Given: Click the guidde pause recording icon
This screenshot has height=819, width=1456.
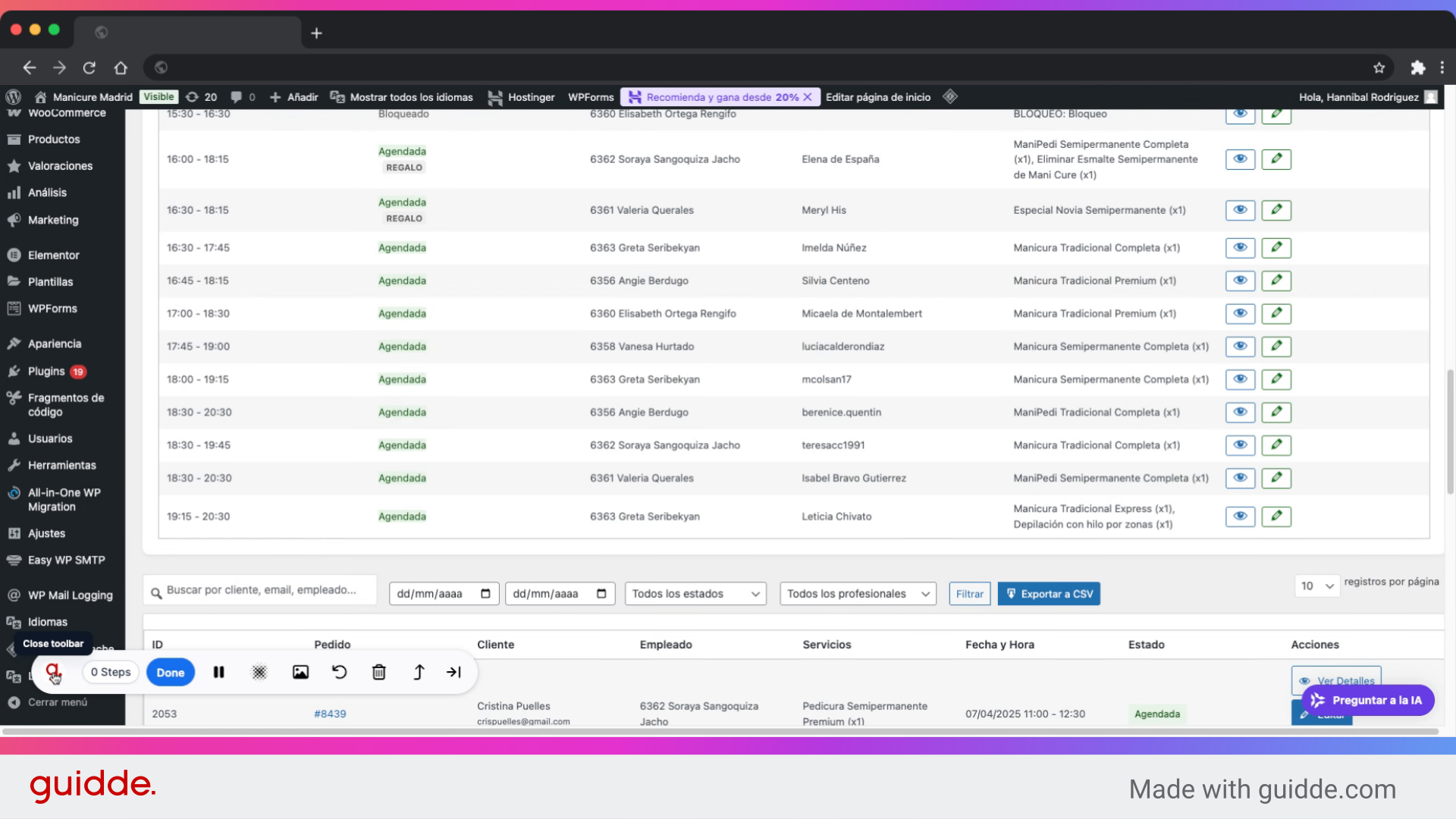Looking at the screenshot, I should 218,672.
